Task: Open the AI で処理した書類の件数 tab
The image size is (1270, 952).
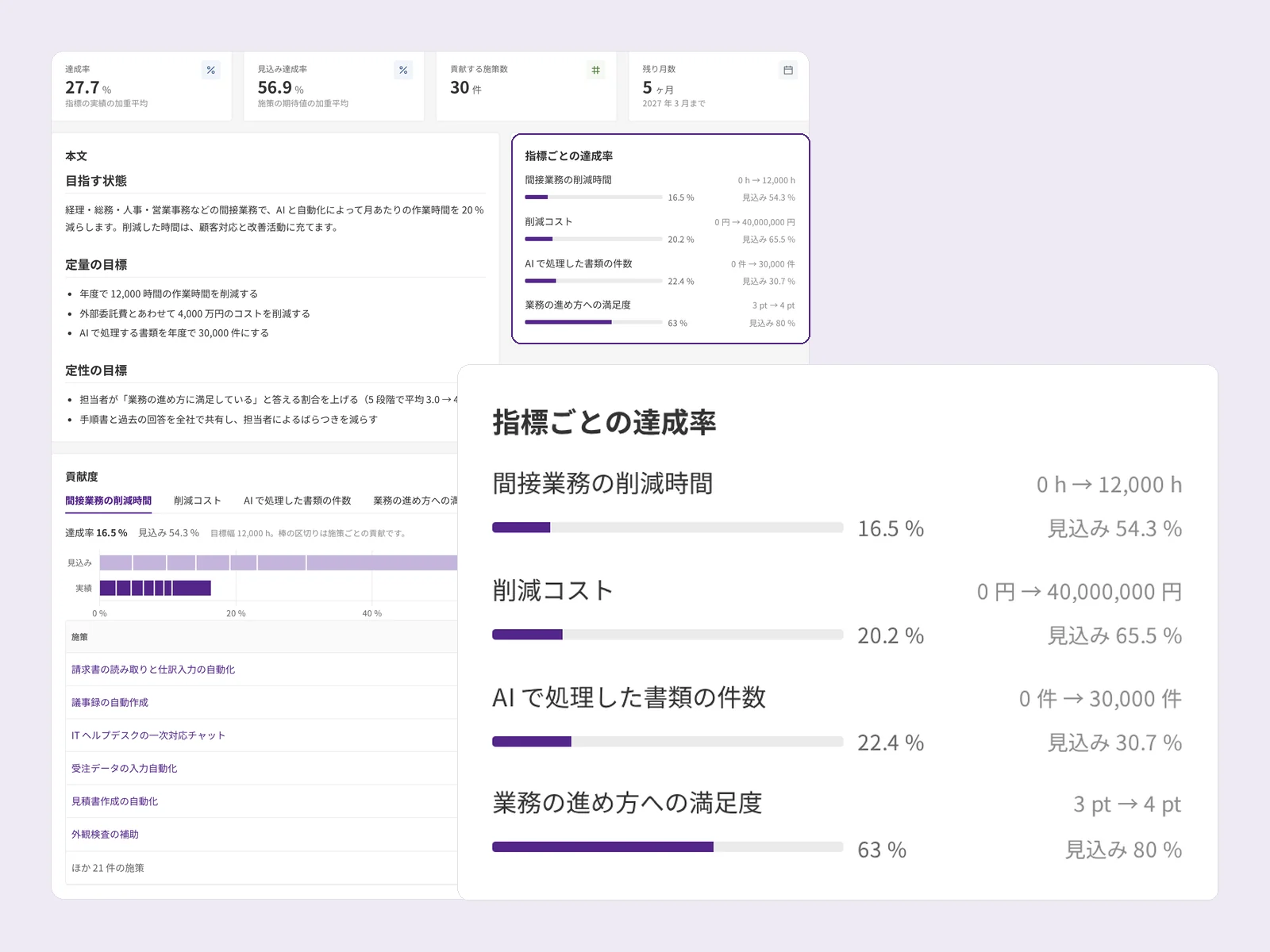Action: coord(297,501)
